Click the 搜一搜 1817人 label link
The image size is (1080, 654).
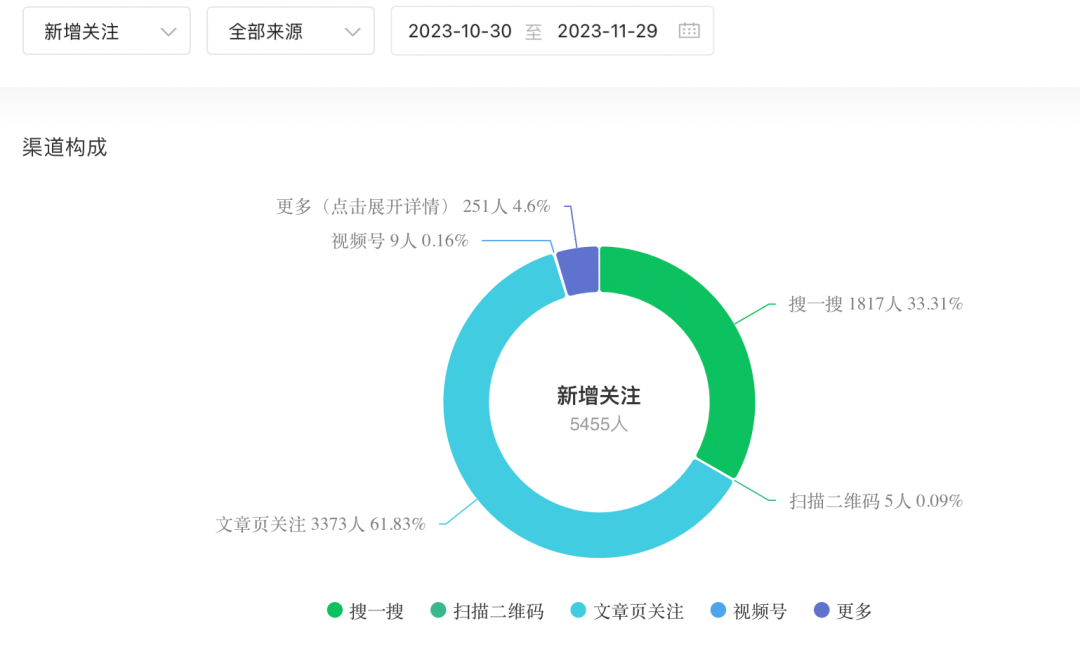[876, 303]
